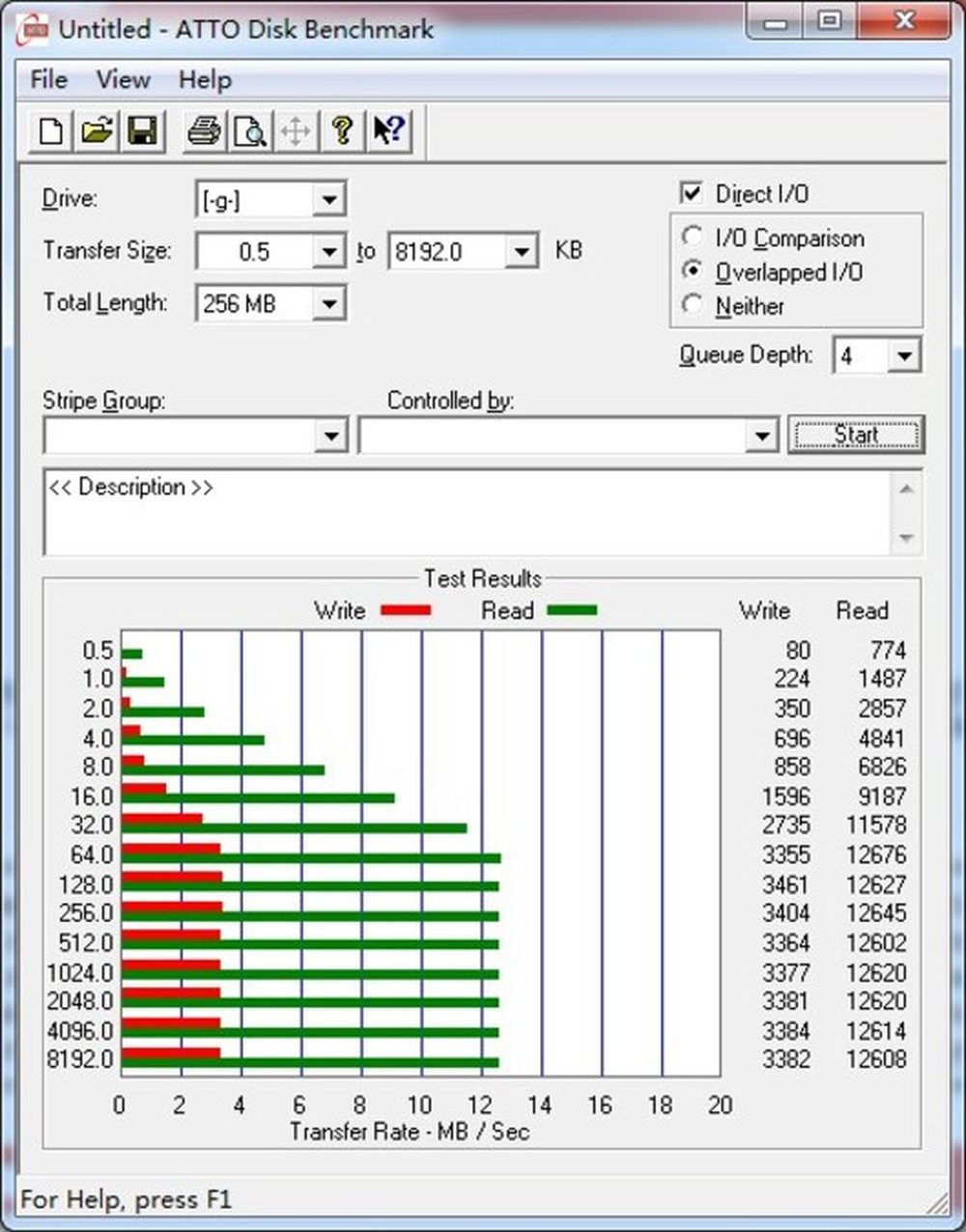Click the 64.0 row label
Screen dimensions: 966x1232
[92, 854]
